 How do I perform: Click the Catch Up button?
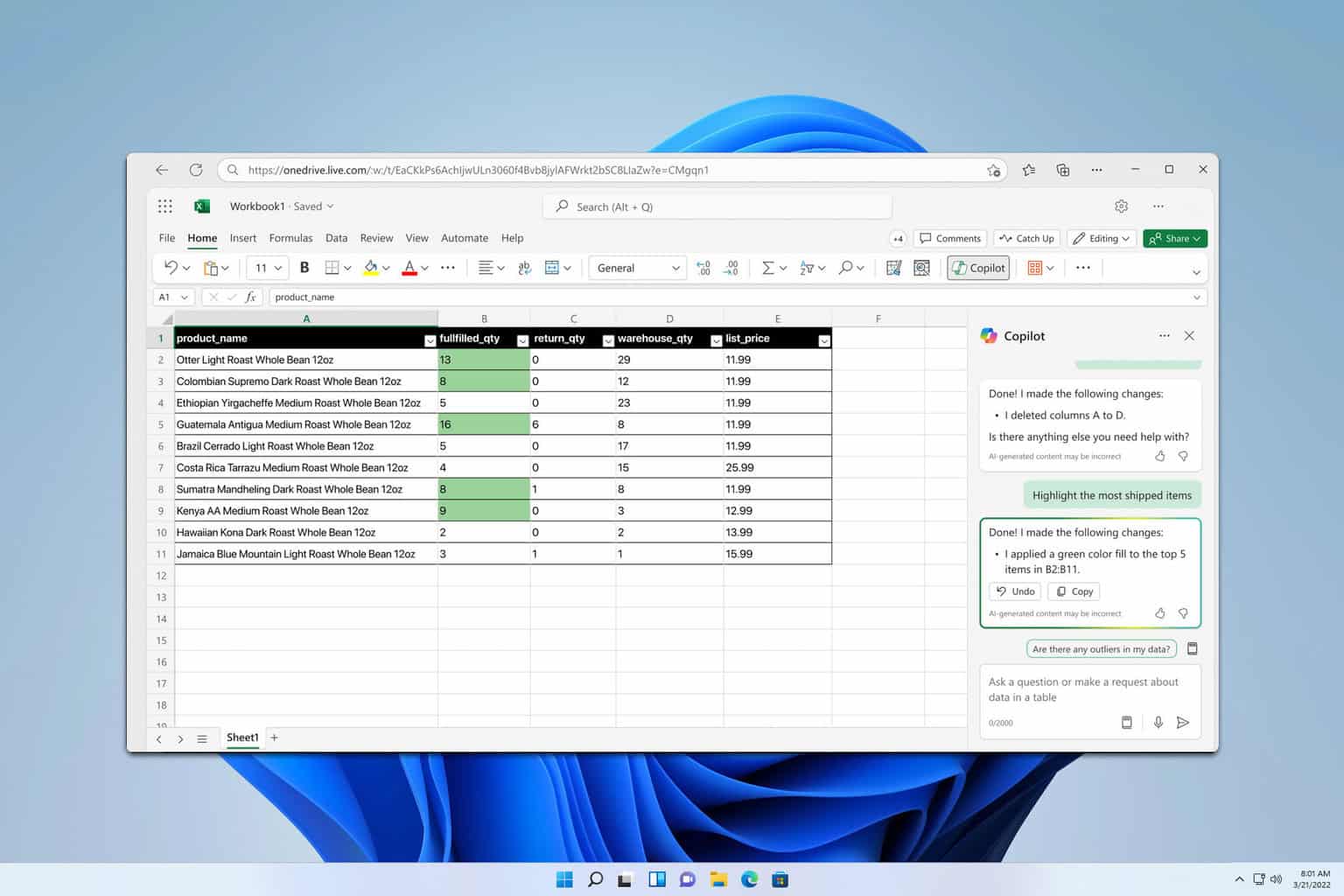1027,238
